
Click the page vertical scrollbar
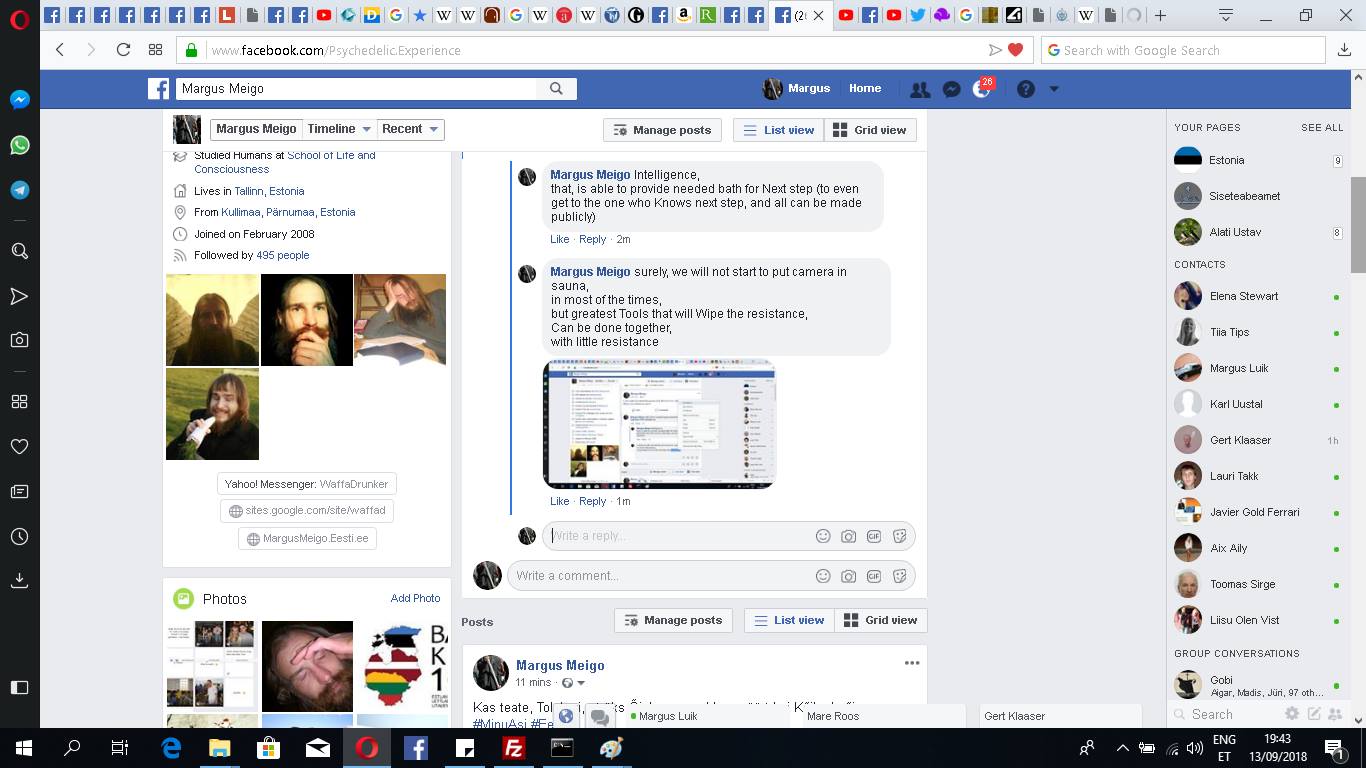(x=1358, y=224)
